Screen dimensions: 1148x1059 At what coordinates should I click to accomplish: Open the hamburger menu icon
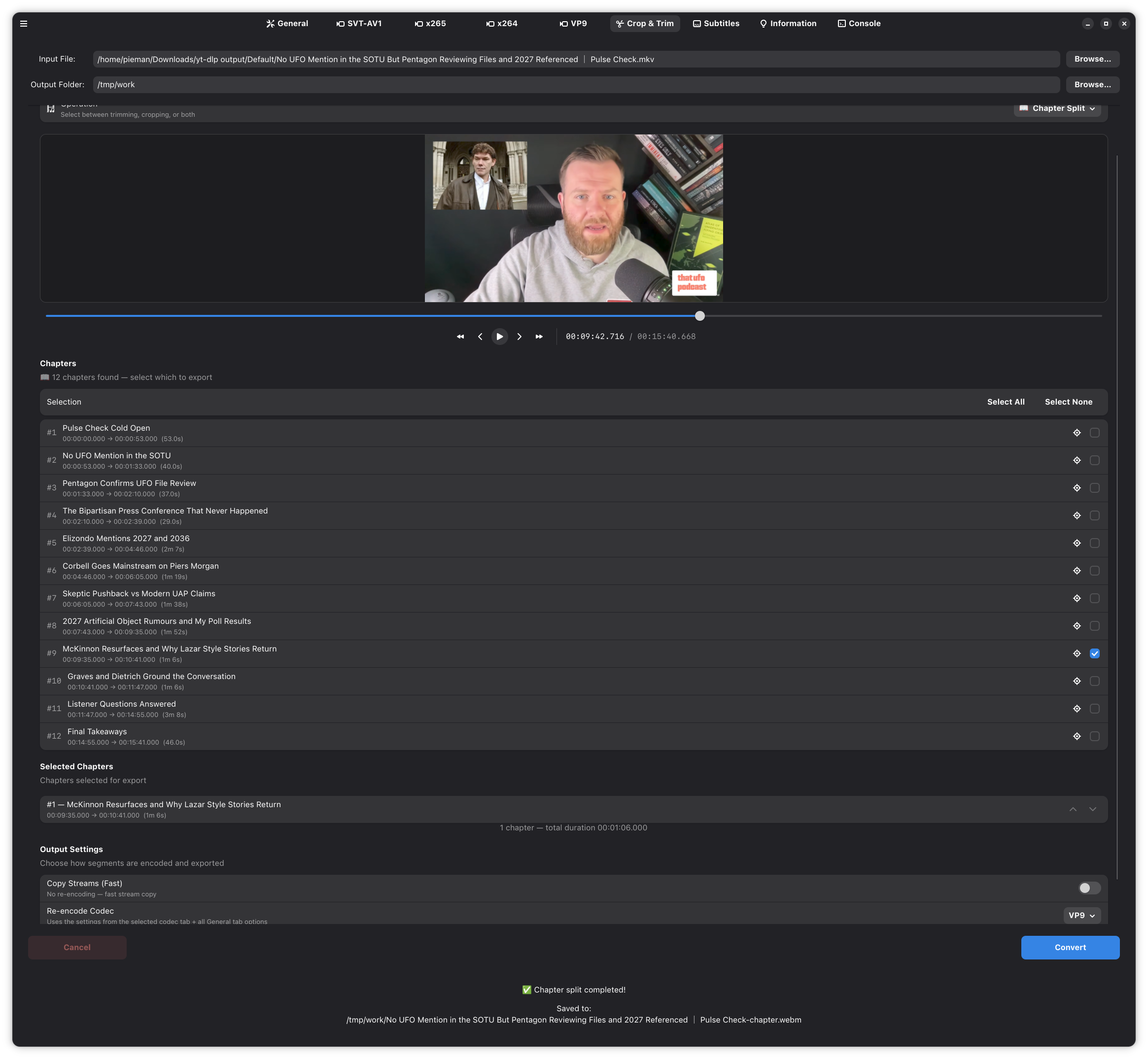tap(24, 24)
